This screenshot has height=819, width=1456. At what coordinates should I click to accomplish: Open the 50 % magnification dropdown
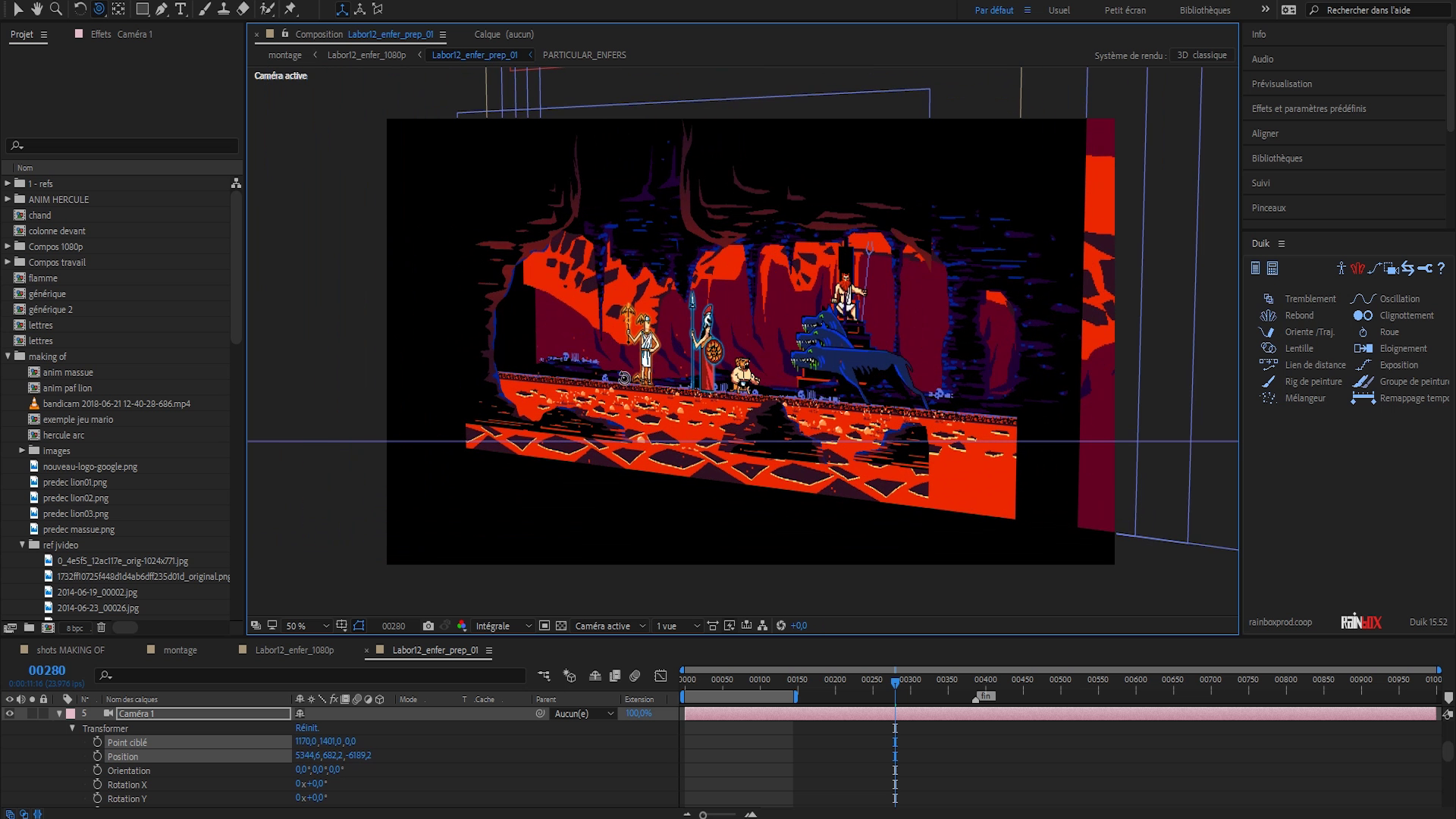(x=307, y=626)
